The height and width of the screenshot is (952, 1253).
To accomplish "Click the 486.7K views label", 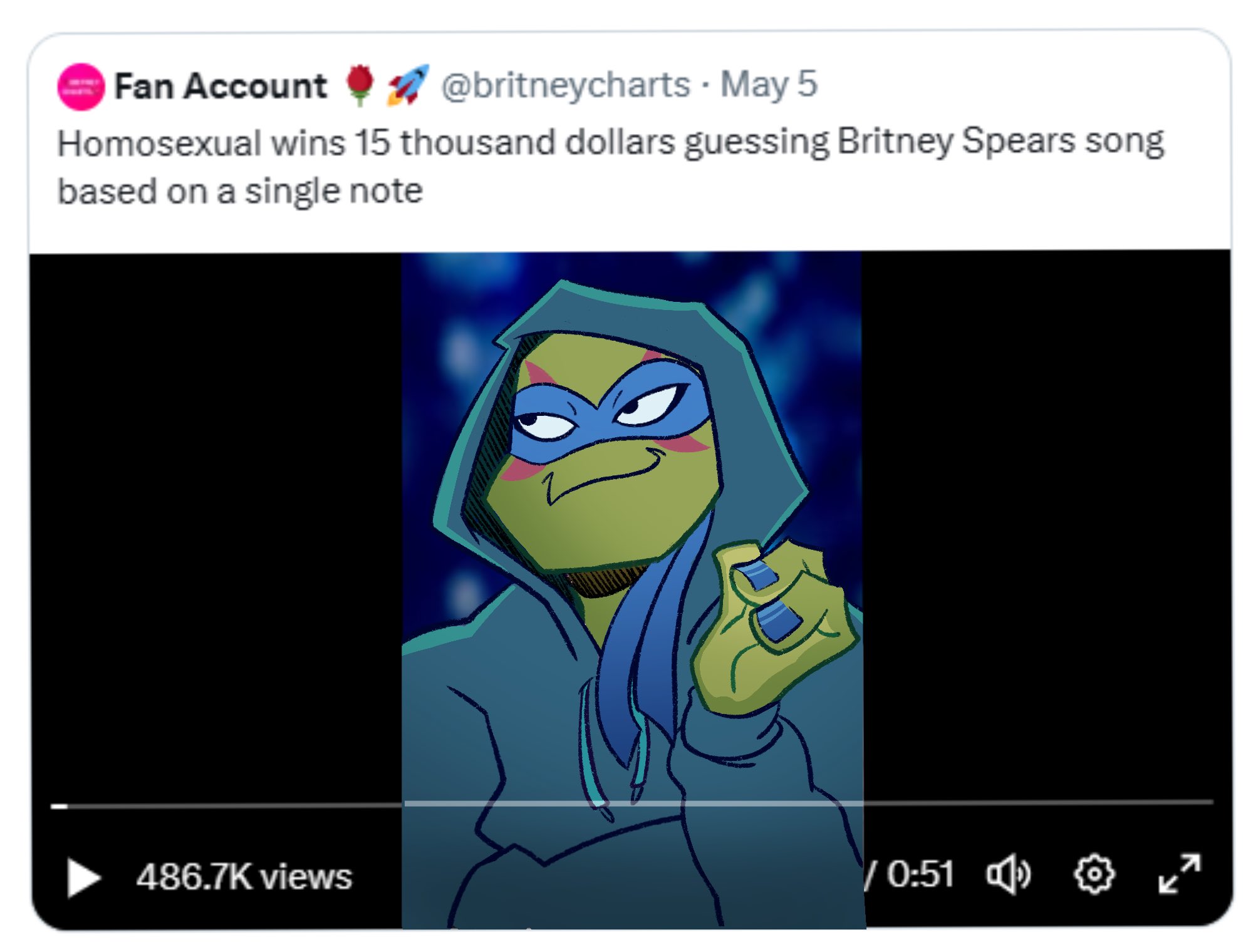I will coord(244,876).
